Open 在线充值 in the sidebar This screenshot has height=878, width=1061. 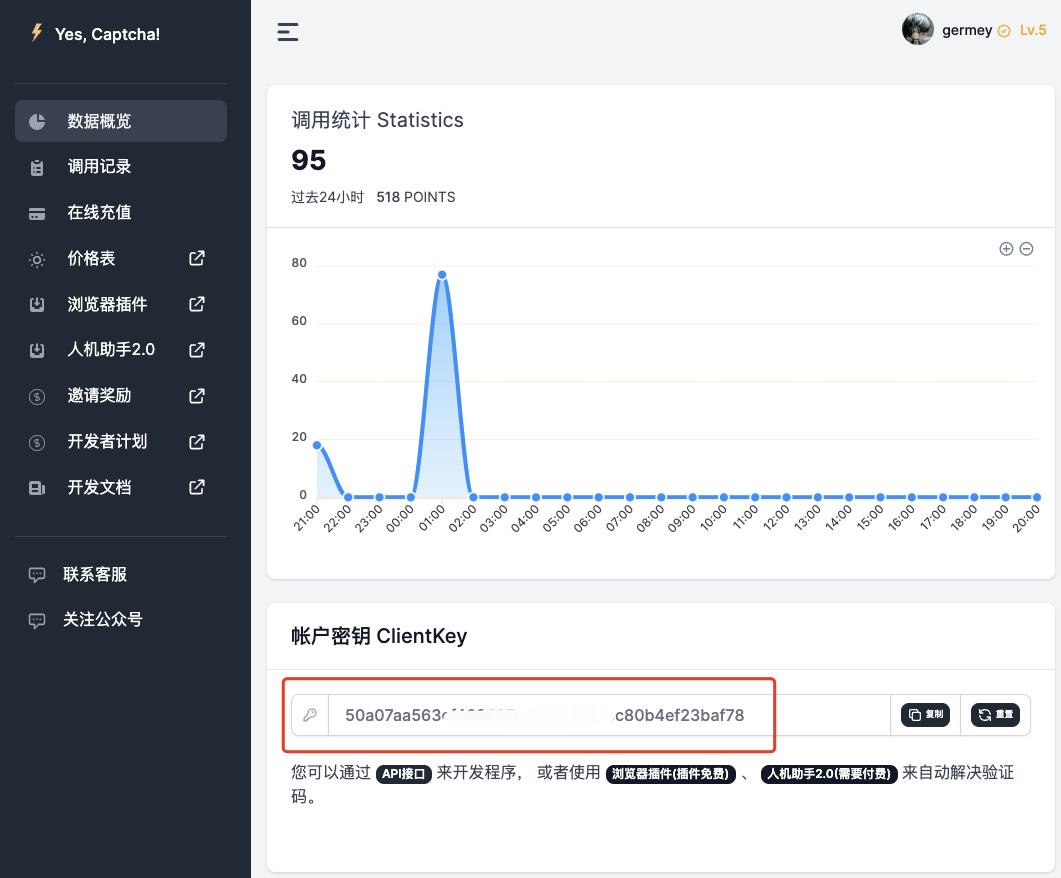point(121,212)
